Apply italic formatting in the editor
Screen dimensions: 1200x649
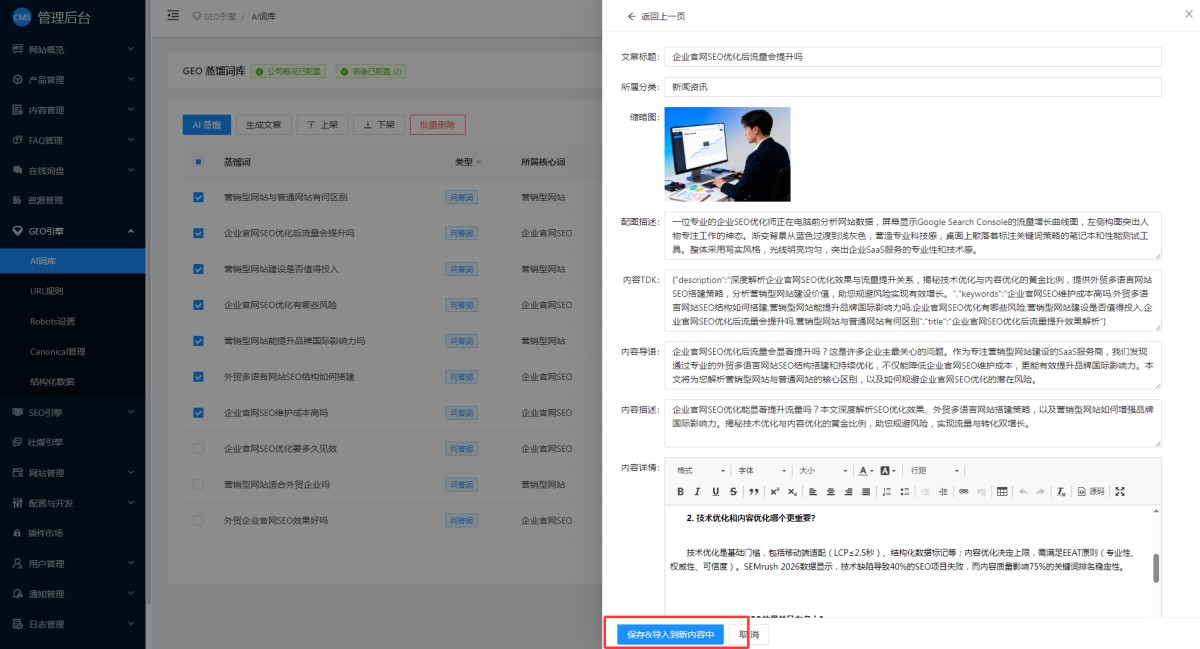tap(698, 492)
